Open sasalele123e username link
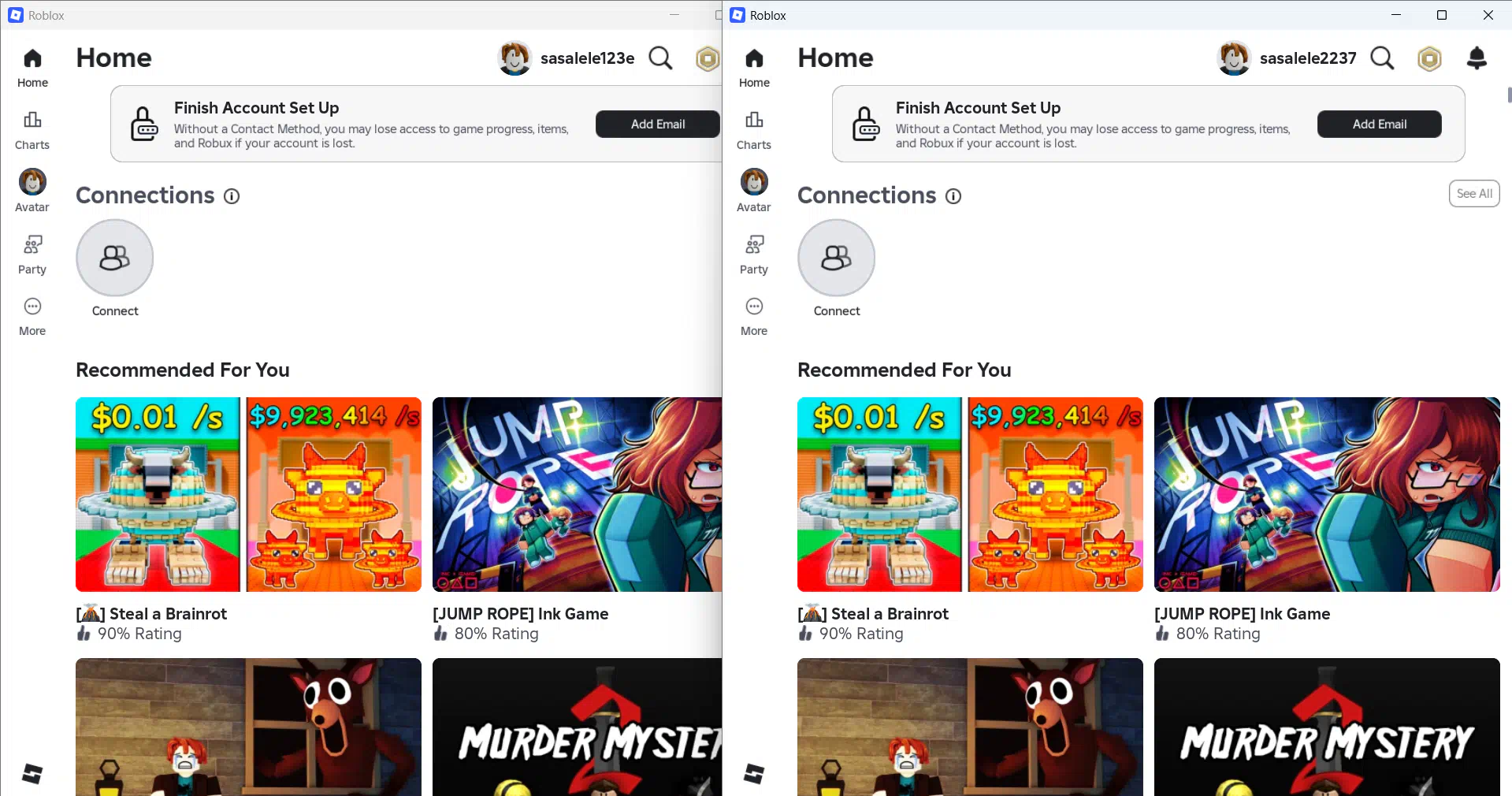This screenshot has width=1512, height=796. tap(587, 58)
